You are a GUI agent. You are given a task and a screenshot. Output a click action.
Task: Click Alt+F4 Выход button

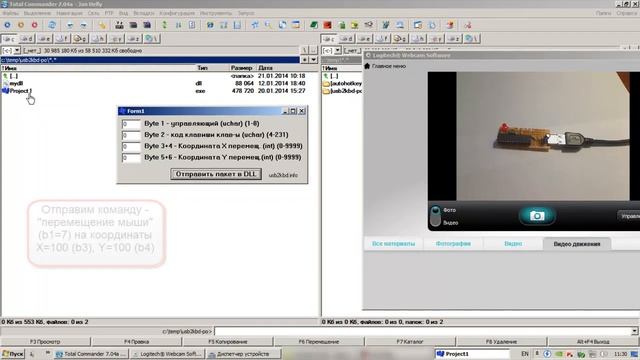pos(593,342)
